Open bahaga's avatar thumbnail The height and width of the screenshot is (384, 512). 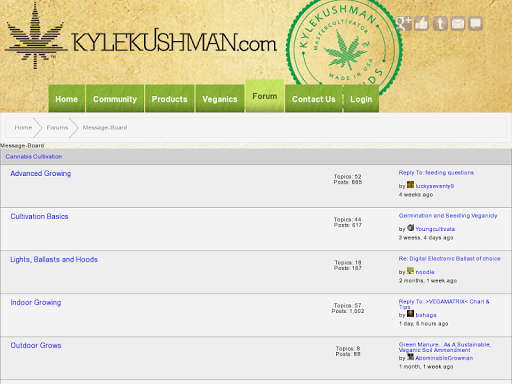click(410, 314)
